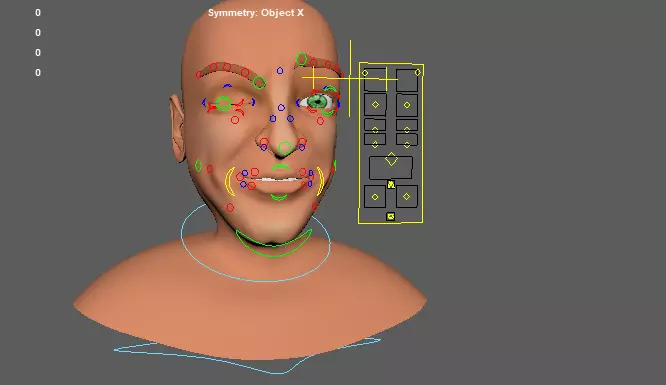The image size is (666, 385).
Task: Select the large diamond on the wide panel box
Action: [x=391, y=159]
